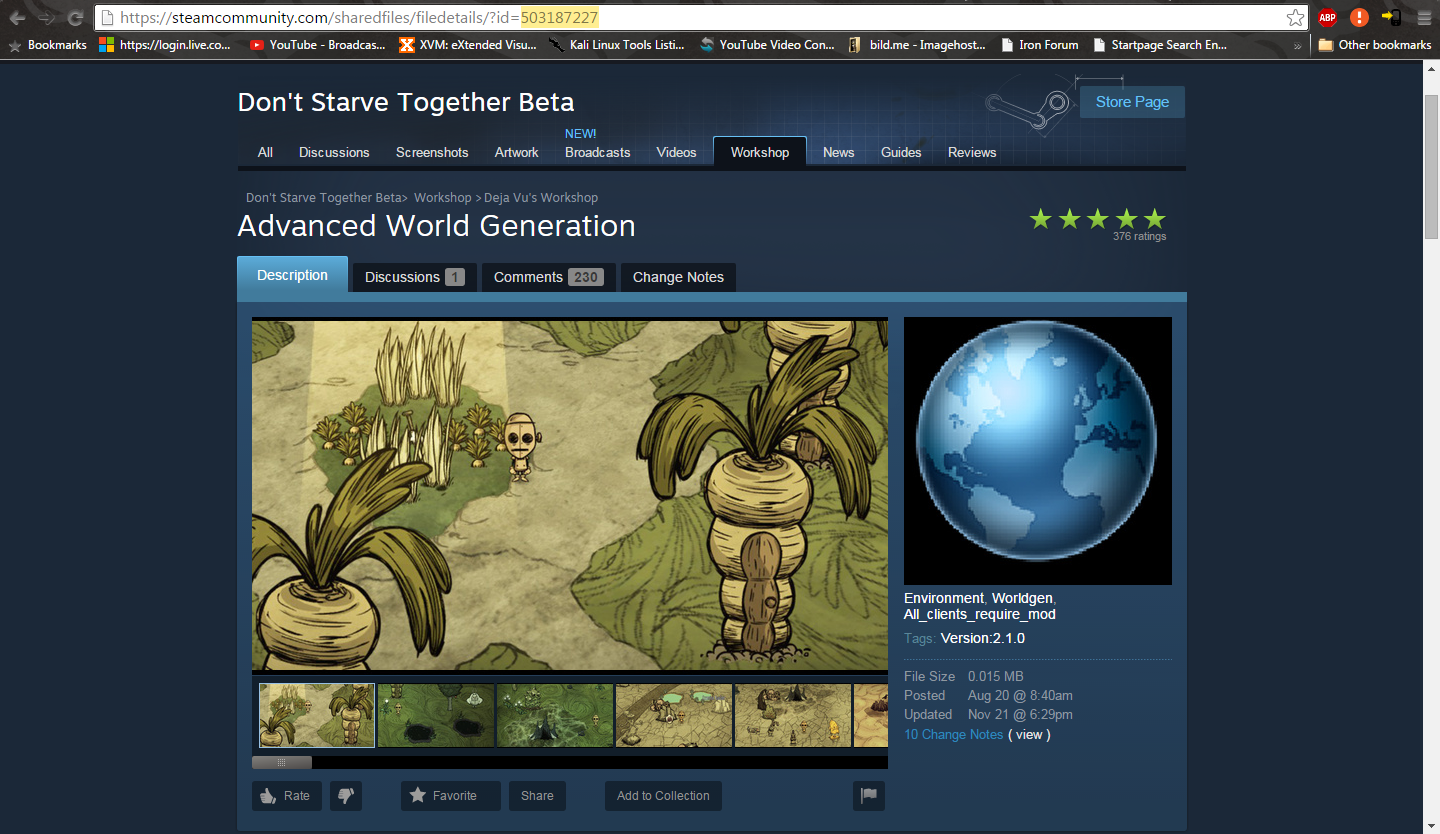Open the Comments tab showing 230 comments

(x=548, y=277)
